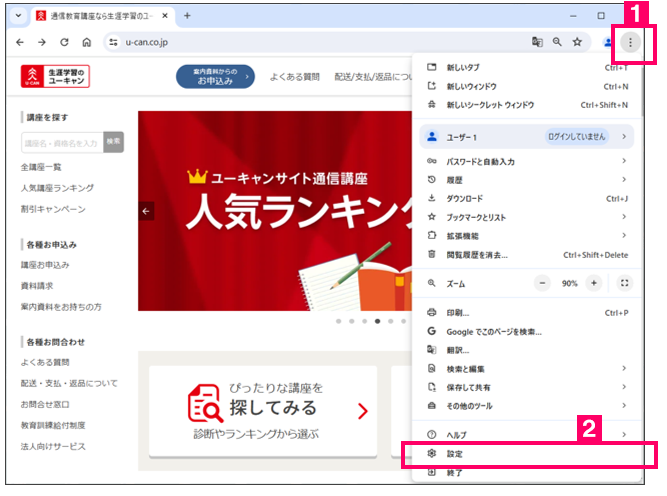Open a new tab with the plus button
The height and width of the screenshot is (496, 667).
(x=187, y=15)
